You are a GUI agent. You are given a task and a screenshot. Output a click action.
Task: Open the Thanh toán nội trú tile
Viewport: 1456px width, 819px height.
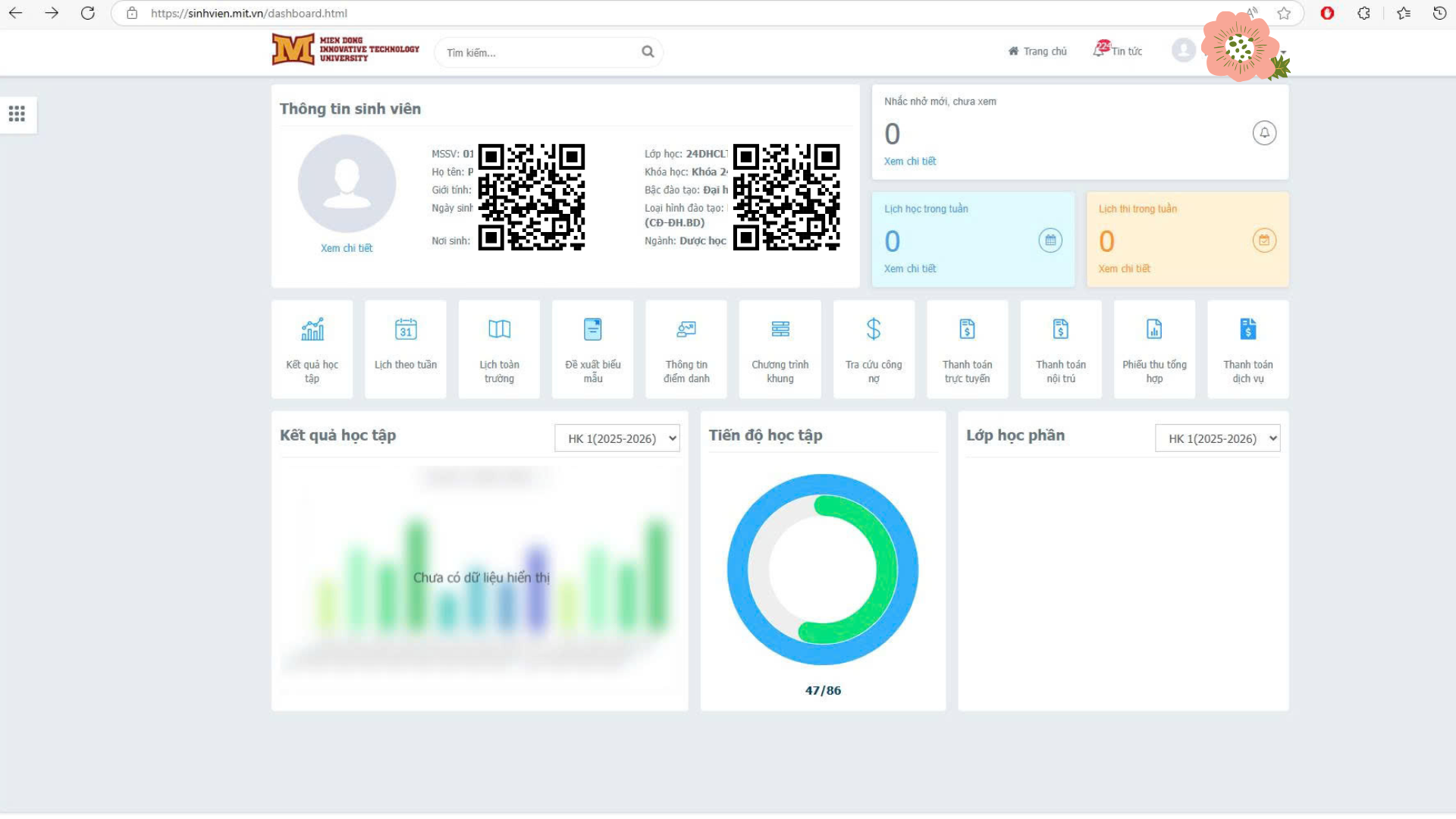click(1061, 350)
